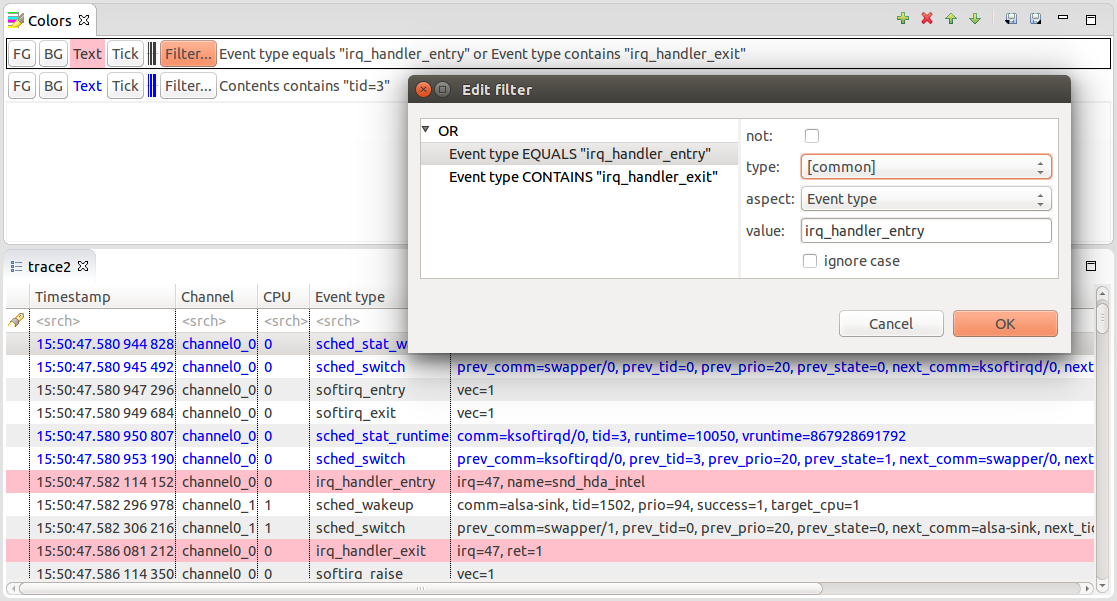The height and width of the screenshot is (601, 1117).
Task: Collapse the OR node in filter tree
Action: coord(426,130)
